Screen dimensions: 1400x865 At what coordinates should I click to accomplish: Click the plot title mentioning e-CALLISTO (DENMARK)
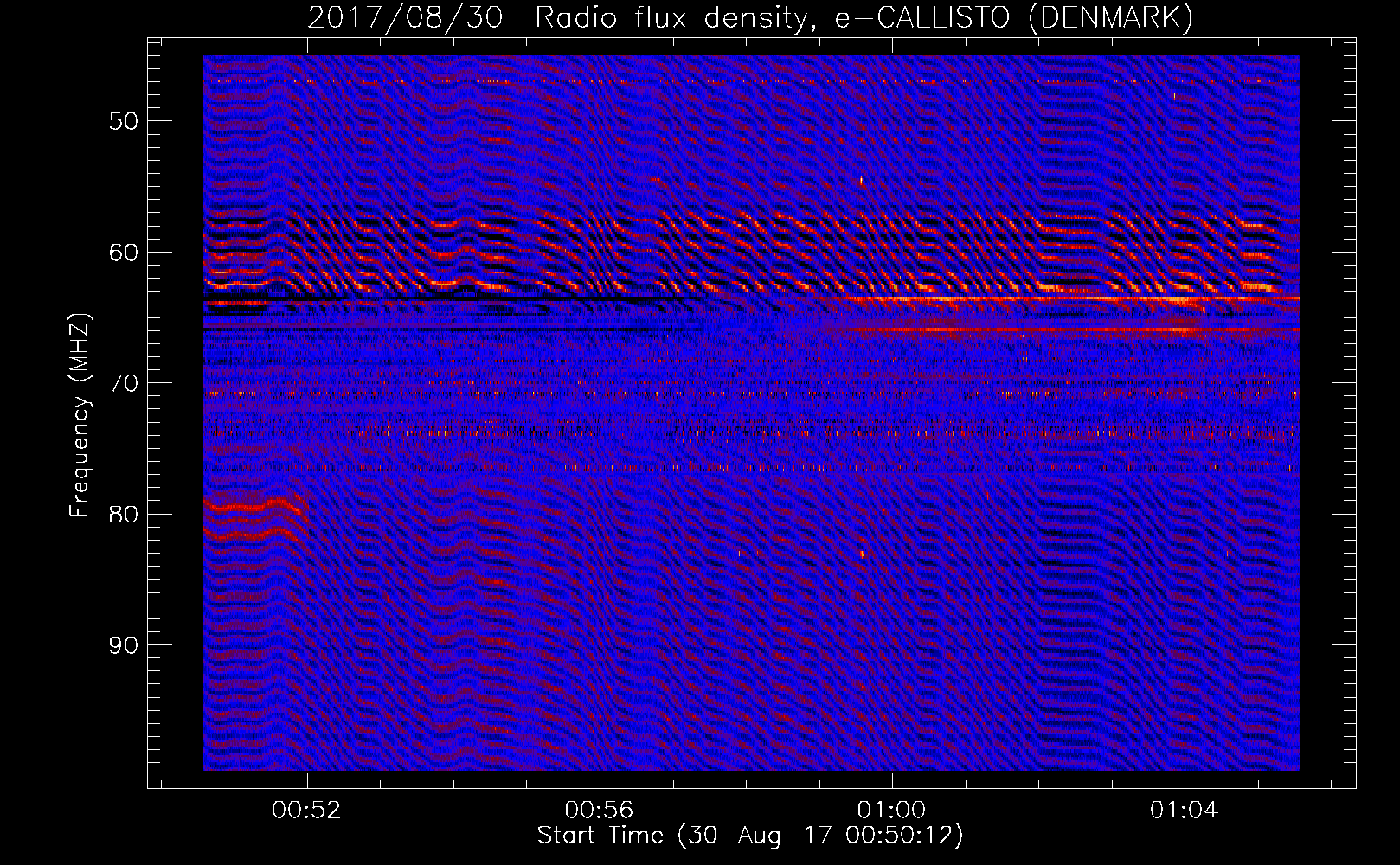[x=750, y=17]
